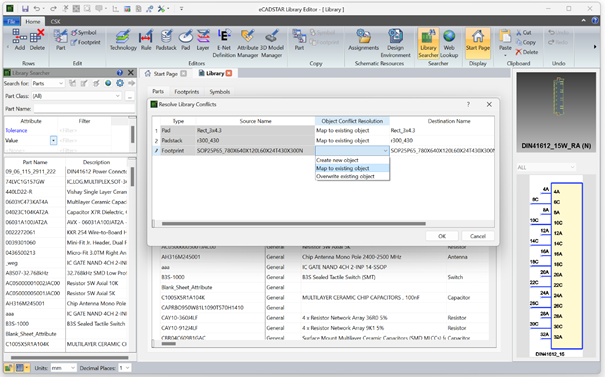
Task: Toggle the lock icon in status bar
Action: (8, 368)
